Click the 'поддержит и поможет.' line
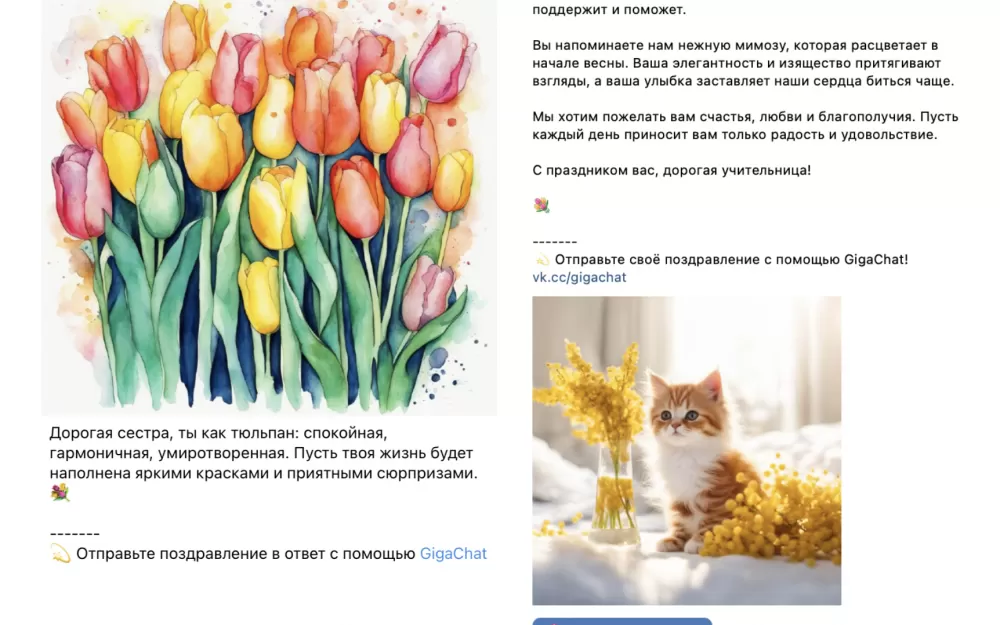The width and height of the screenshot is (1000, 625). click(609, 10)
